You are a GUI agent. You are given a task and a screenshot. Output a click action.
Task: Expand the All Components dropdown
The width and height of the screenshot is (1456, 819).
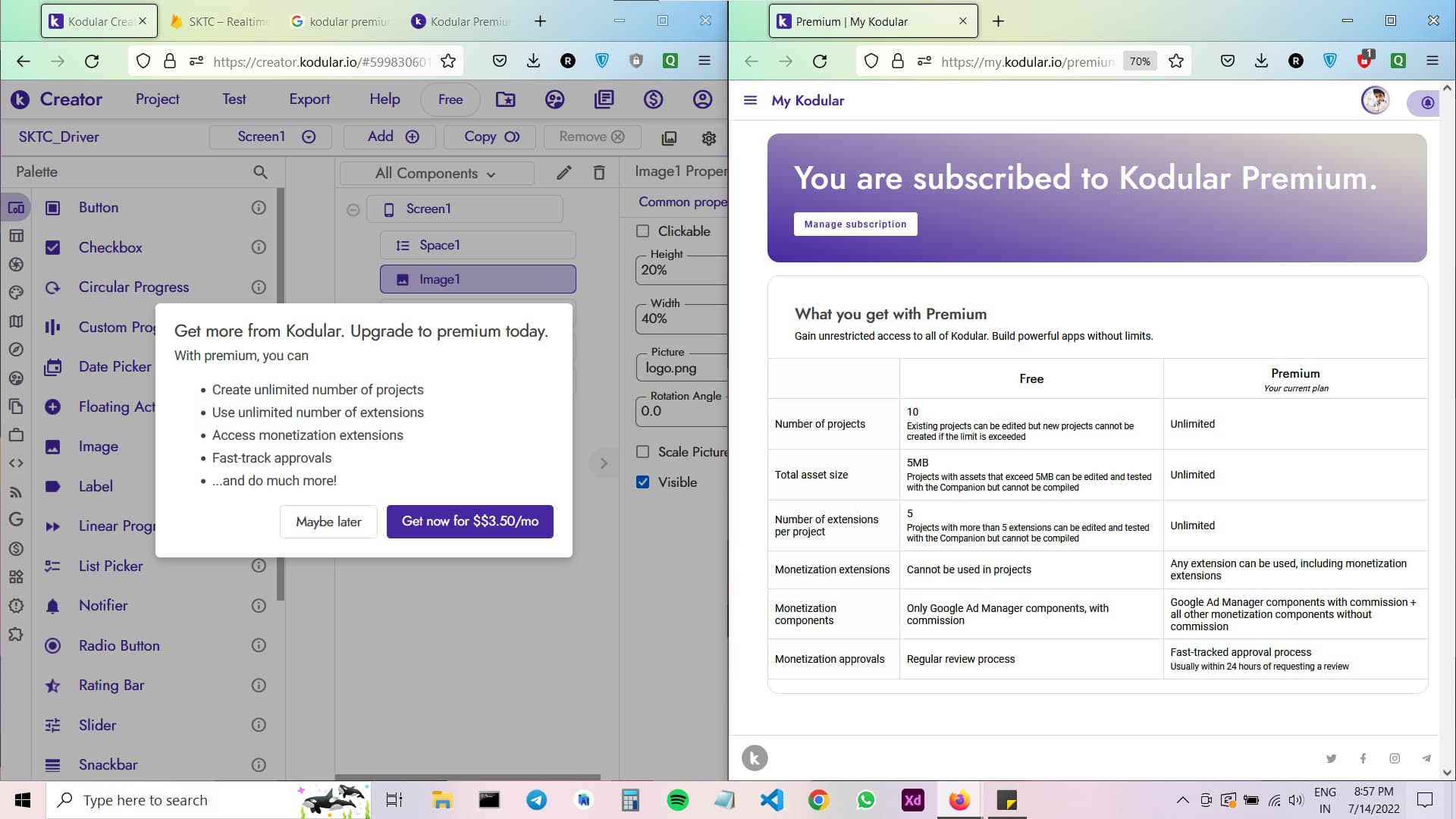[x=436, y=174]
